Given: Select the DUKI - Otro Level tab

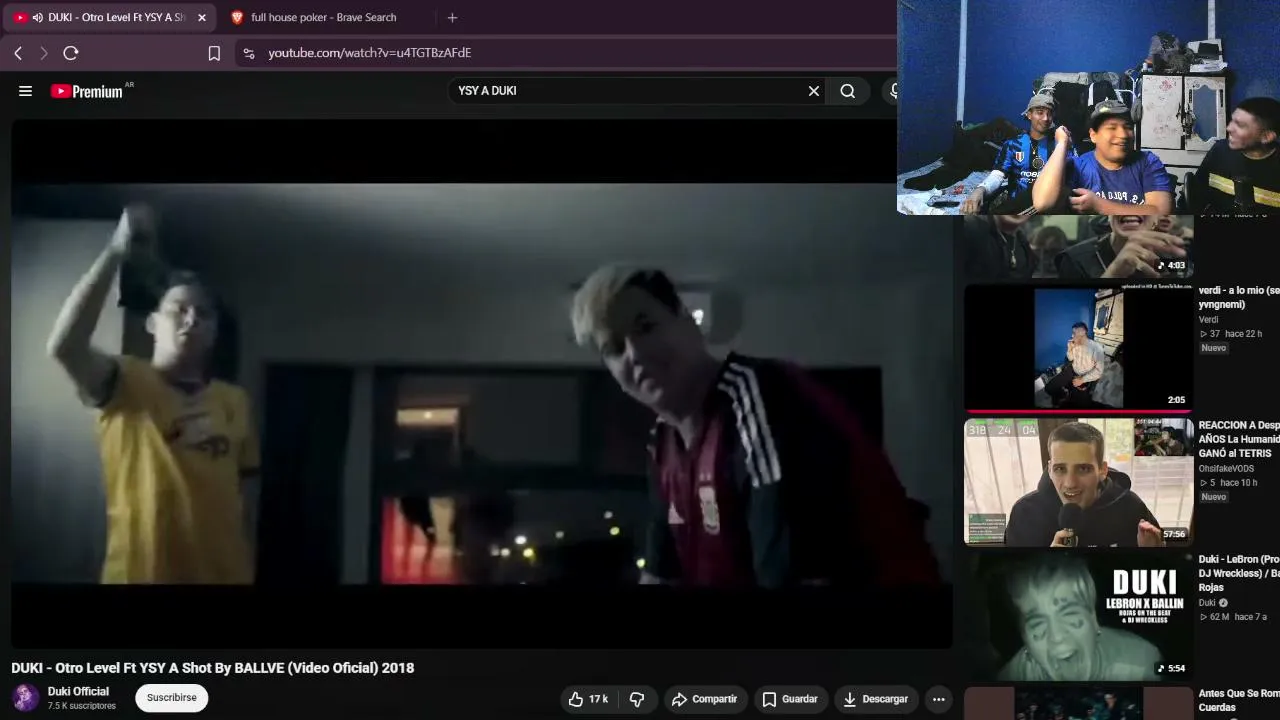Looking at the screenshot, I should [110, 17].
